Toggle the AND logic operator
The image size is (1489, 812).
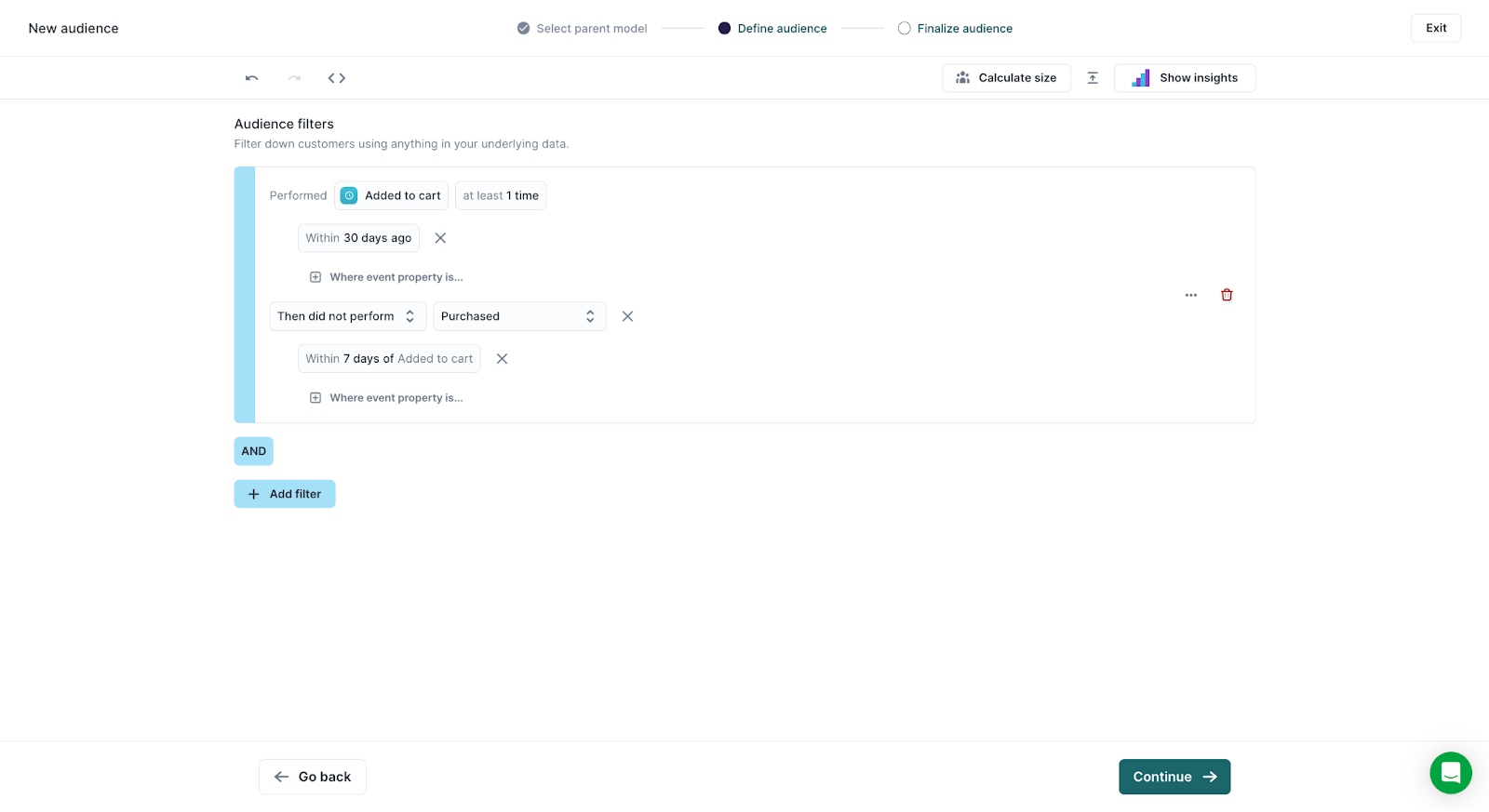pyautogui.click(x=253, y=451)
